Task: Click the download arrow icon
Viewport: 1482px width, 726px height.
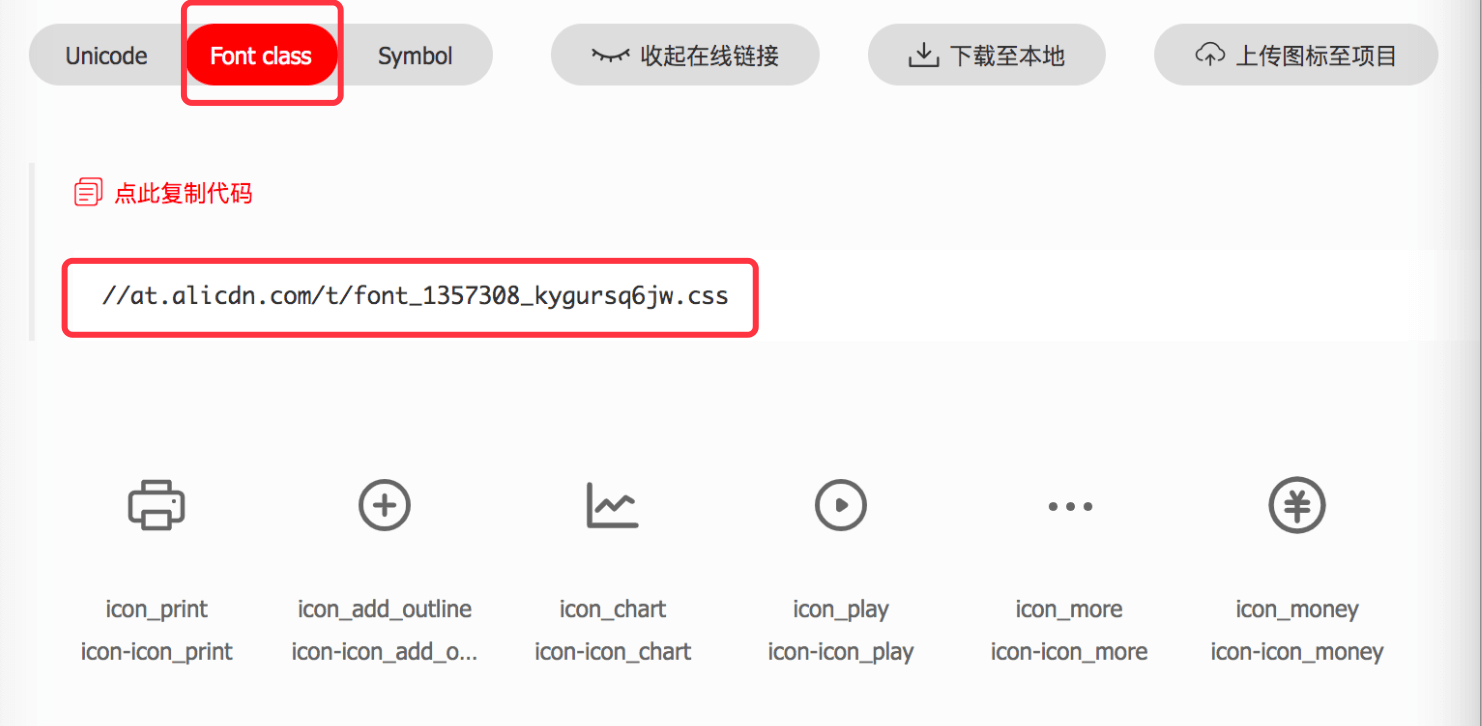Action: [923, 55]
